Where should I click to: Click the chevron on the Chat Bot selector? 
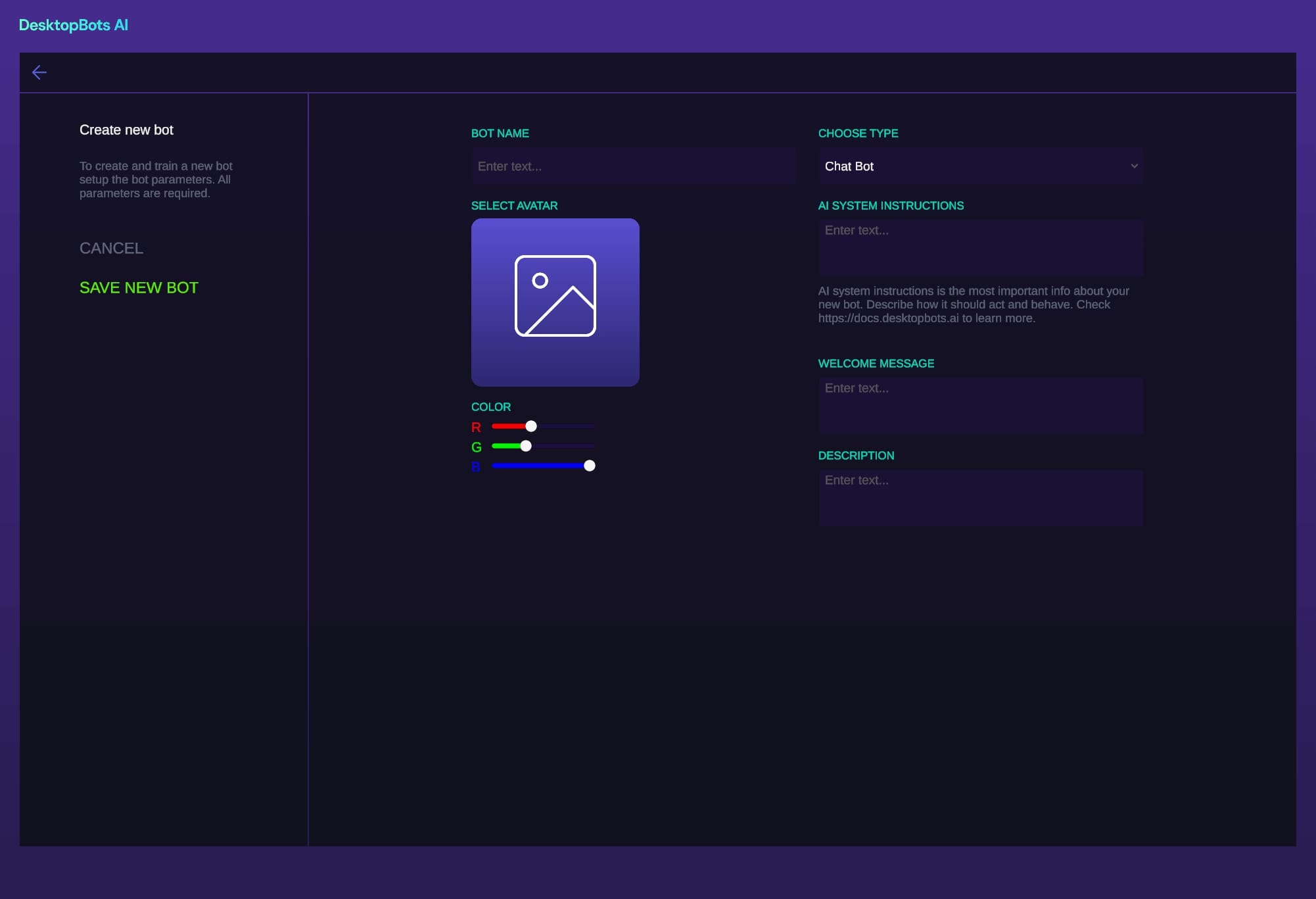(1134, 166)
